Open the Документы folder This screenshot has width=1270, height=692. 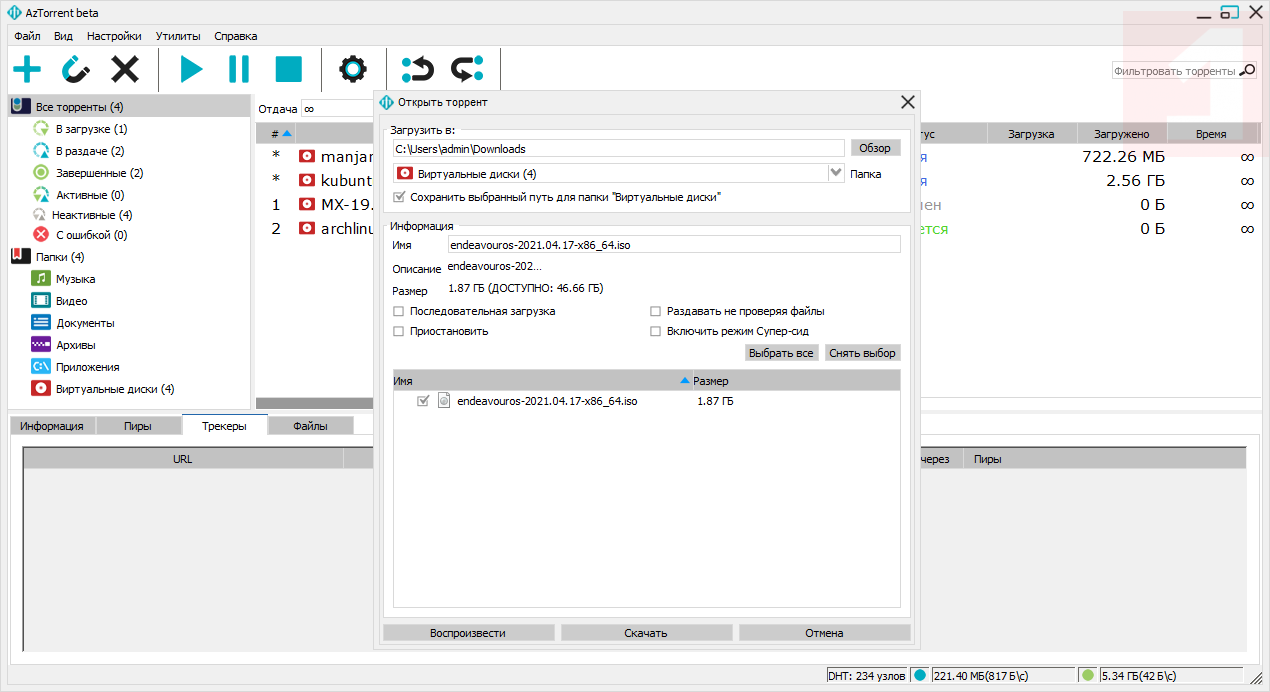coord(85,323)
